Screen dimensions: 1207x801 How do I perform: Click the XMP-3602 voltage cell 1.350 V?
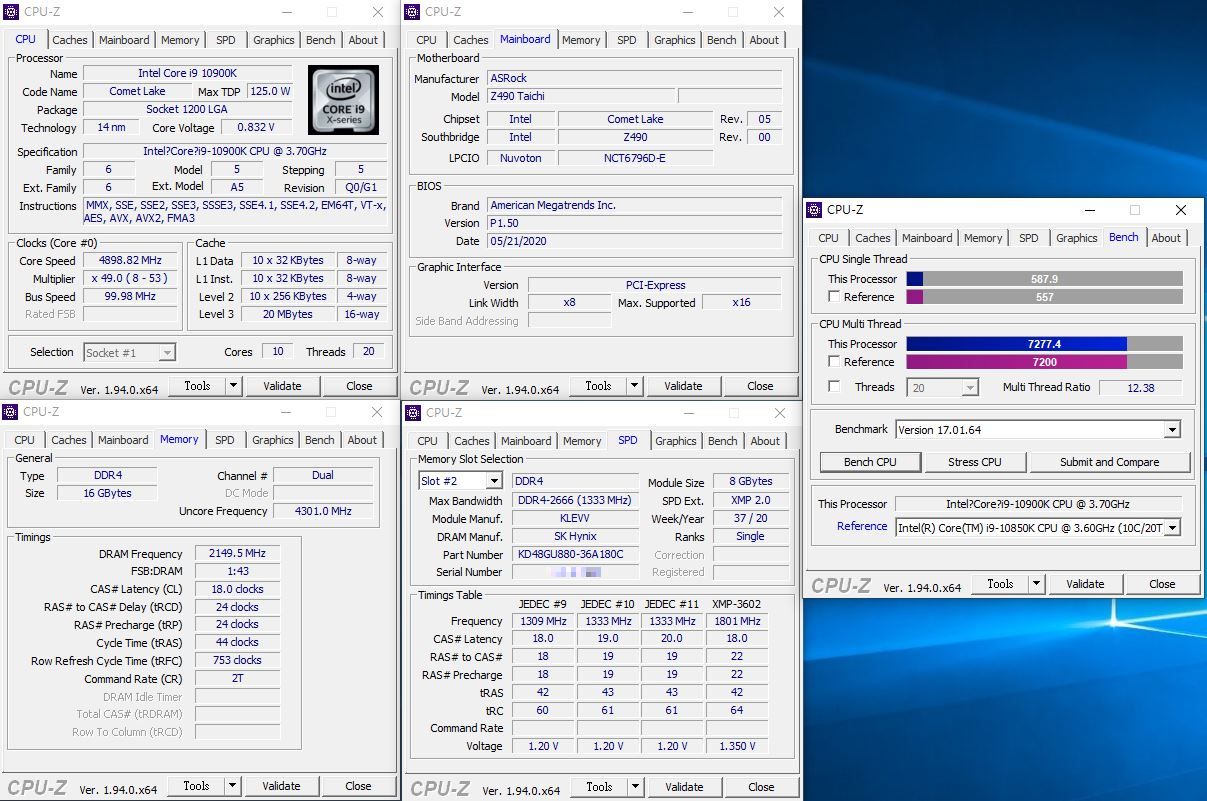click(737, 746)
